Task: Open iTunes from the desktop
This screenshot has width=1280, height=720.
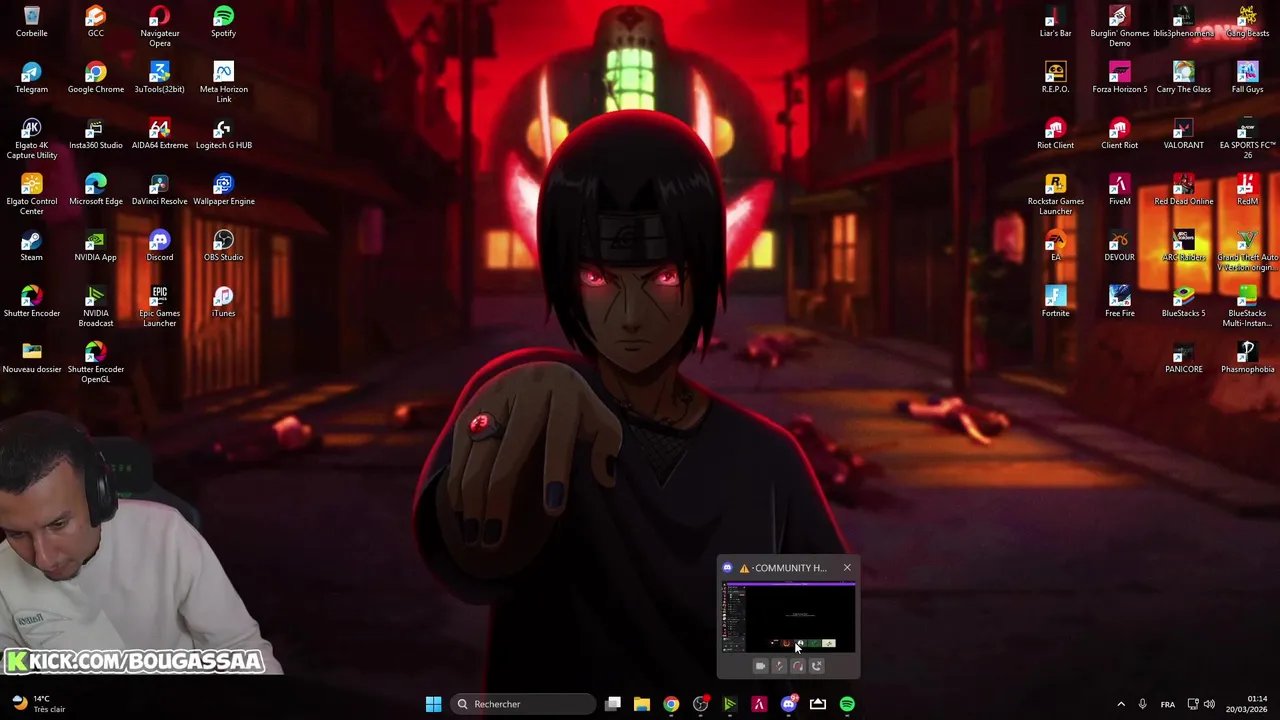Action: (x=223, y=302)
